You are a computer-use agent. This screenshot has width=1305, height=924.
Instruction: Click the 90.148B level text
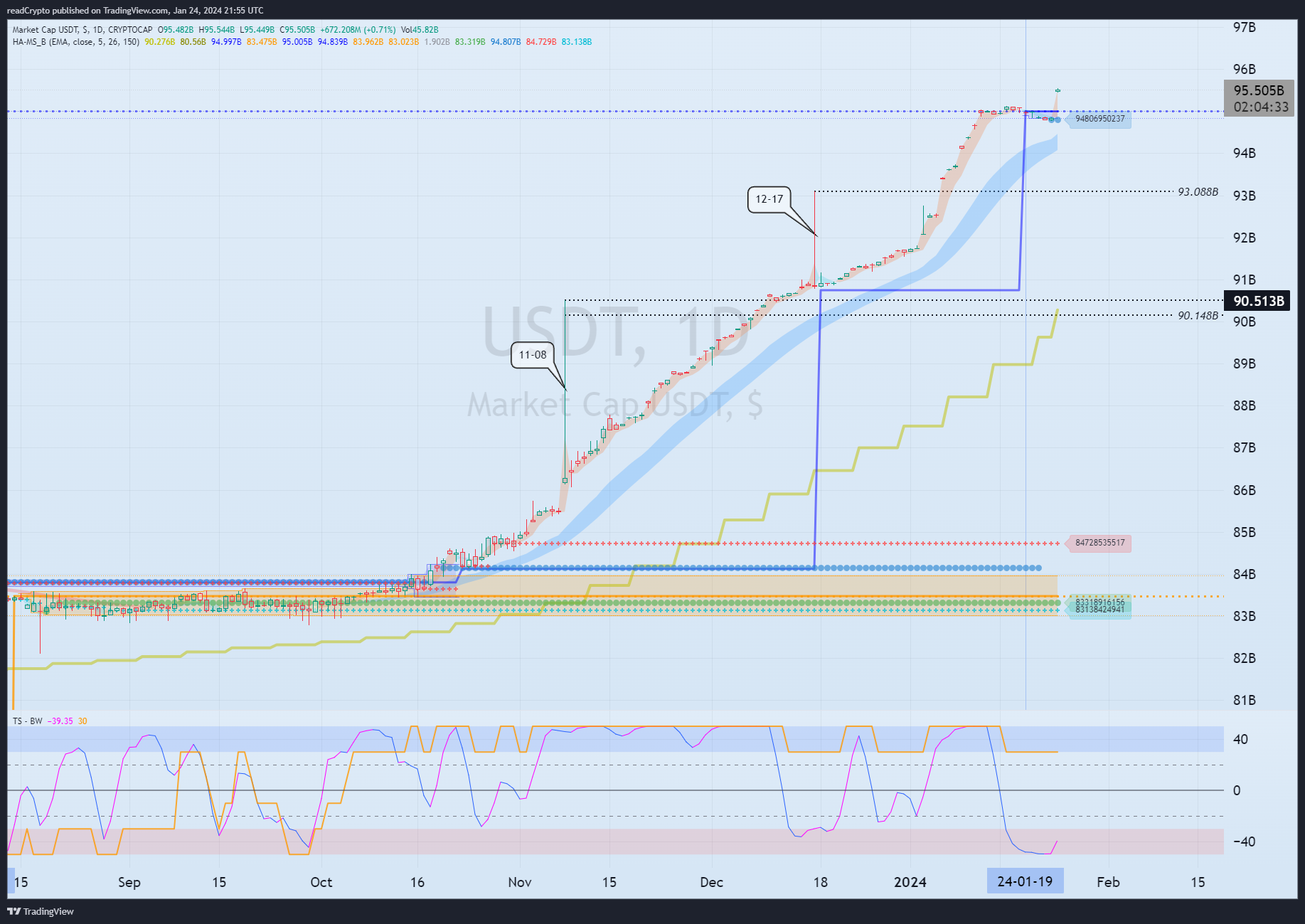click(1198, 316)
